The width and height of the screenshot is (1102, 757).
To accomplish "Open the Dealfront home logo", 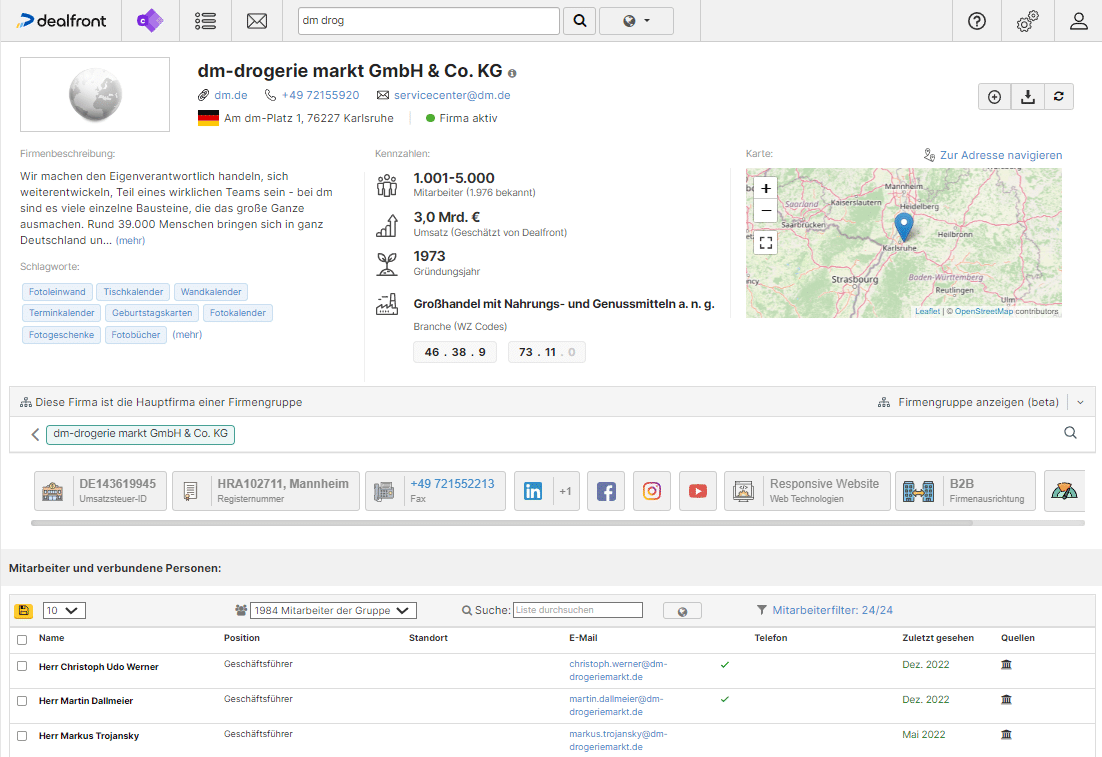I will 62,20.
